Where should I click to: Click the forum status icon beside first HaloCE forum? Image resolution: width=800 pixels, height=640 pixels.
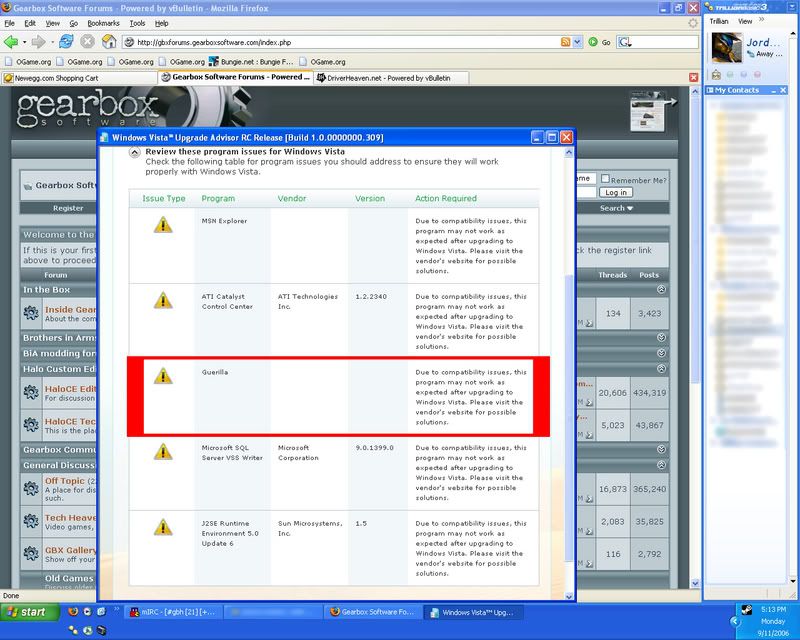point(31,392)
